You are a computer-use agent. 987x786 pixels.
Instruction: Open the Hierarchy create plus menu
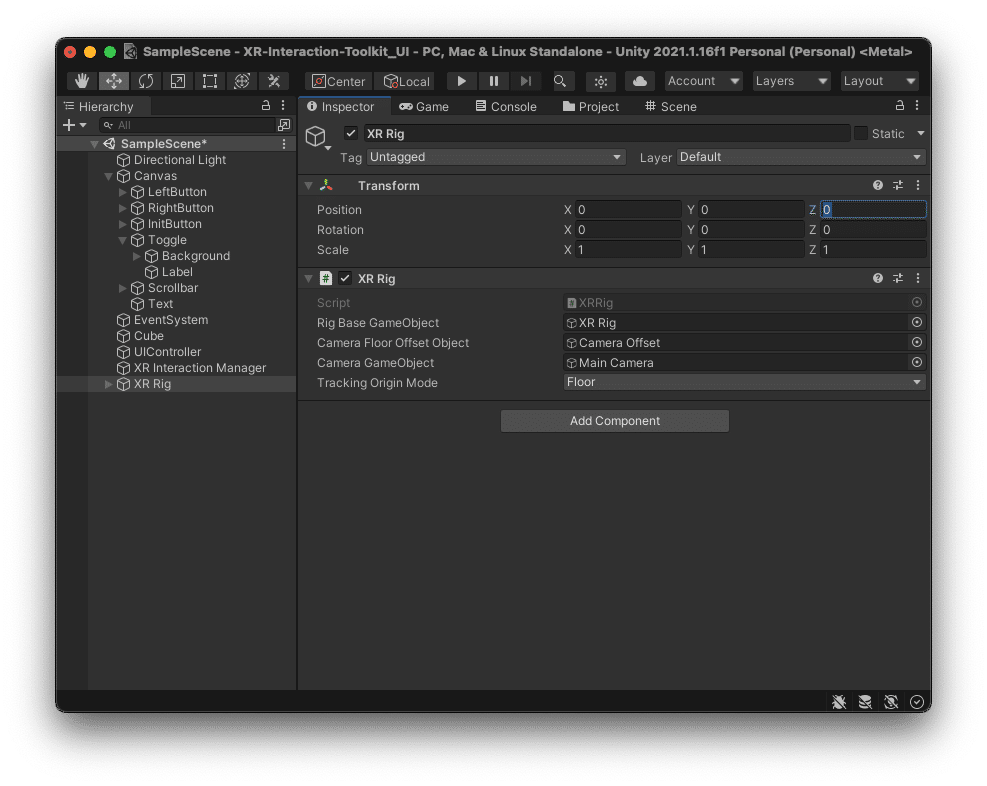pos(75,125)
